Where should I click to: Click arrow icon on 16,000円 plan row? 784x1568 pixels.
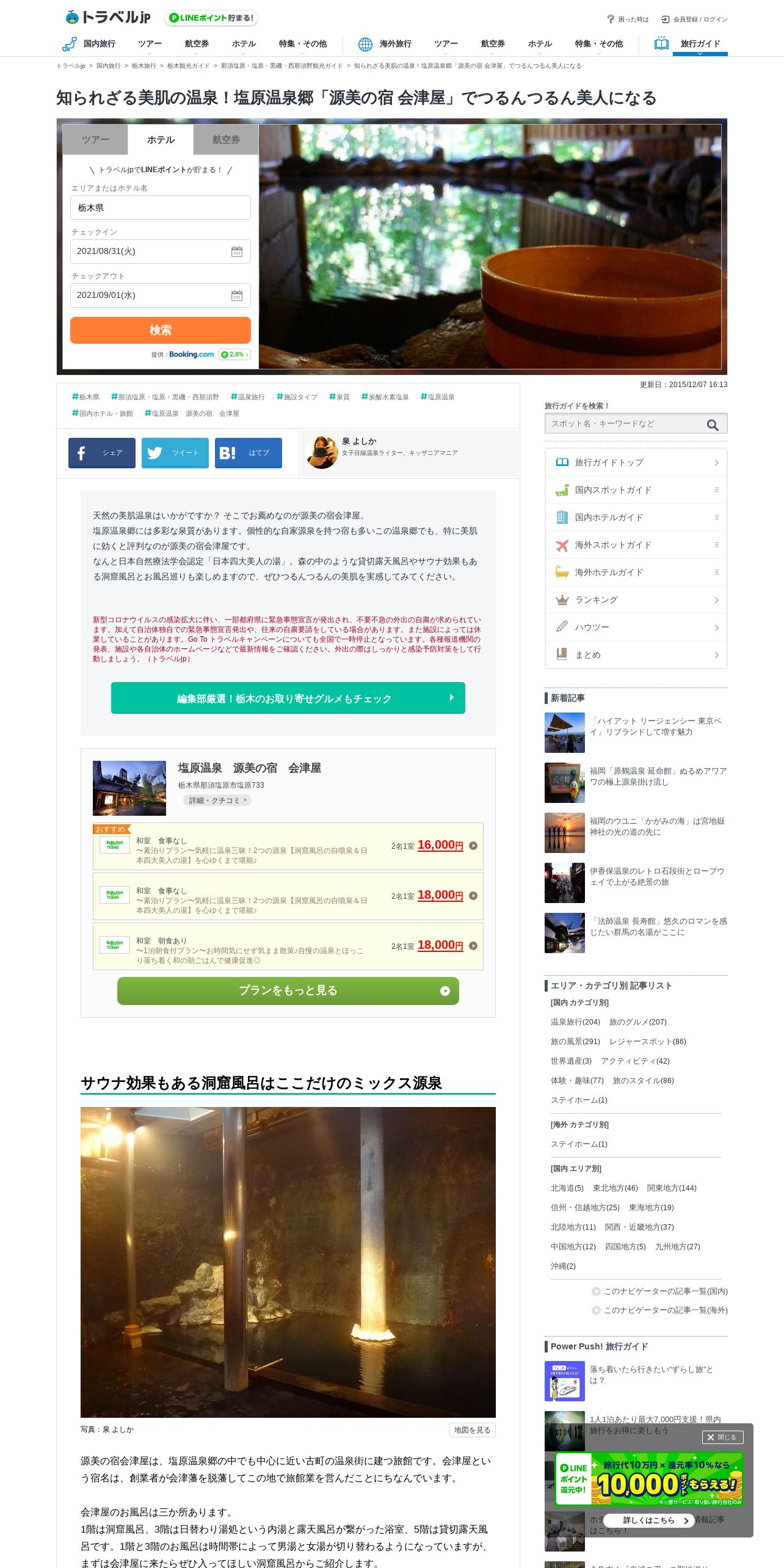(473, 846)
